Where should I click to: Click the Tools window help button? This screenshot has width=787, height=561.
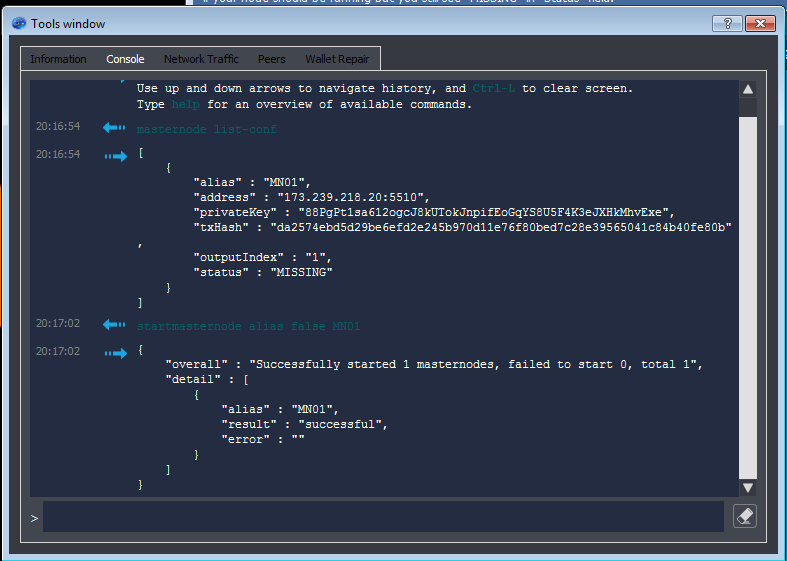[727, 24]
